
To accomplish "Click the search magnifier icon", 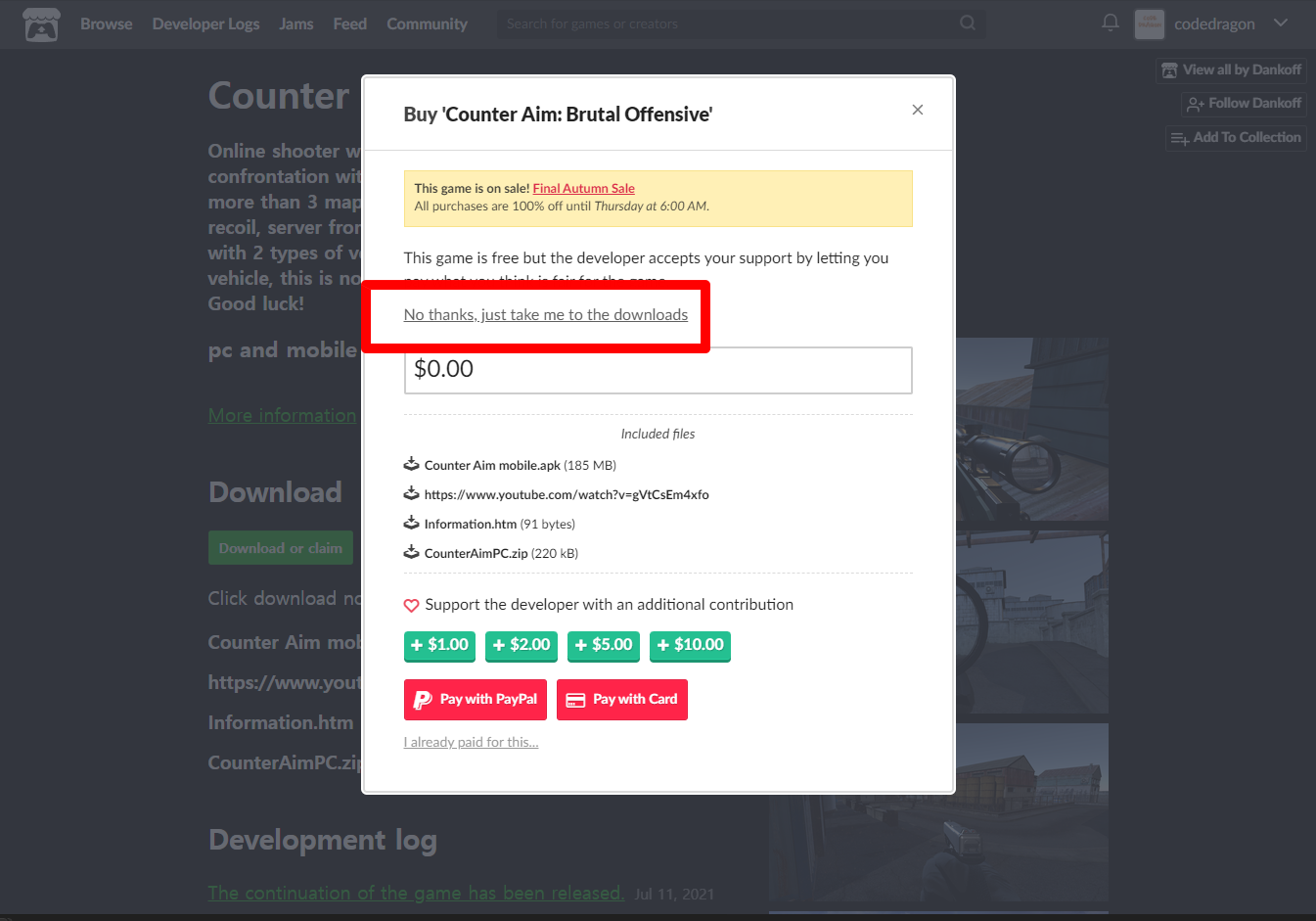I will [968, 23].
